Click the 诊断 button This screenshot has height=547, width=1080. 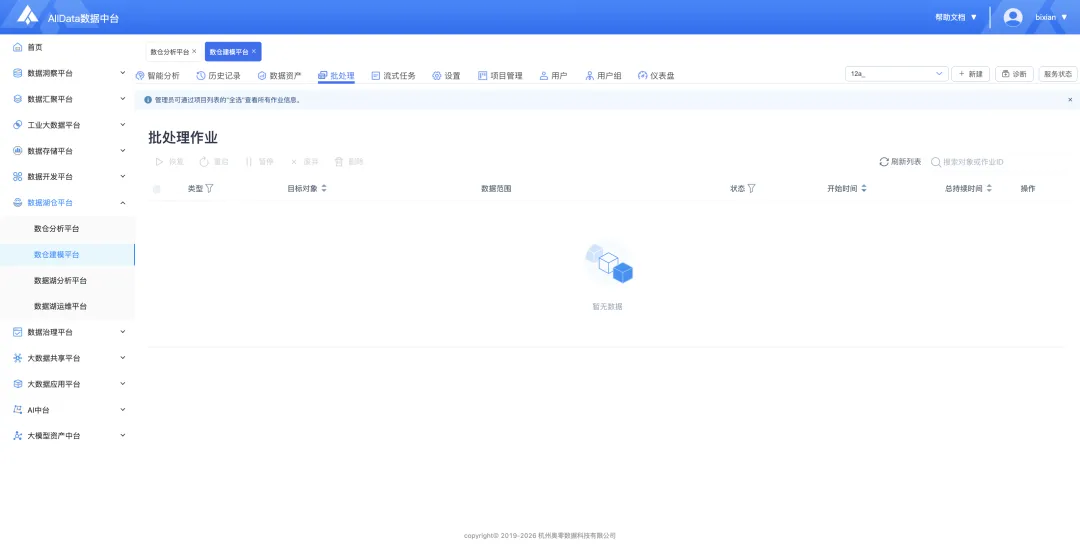(1014, 74)
